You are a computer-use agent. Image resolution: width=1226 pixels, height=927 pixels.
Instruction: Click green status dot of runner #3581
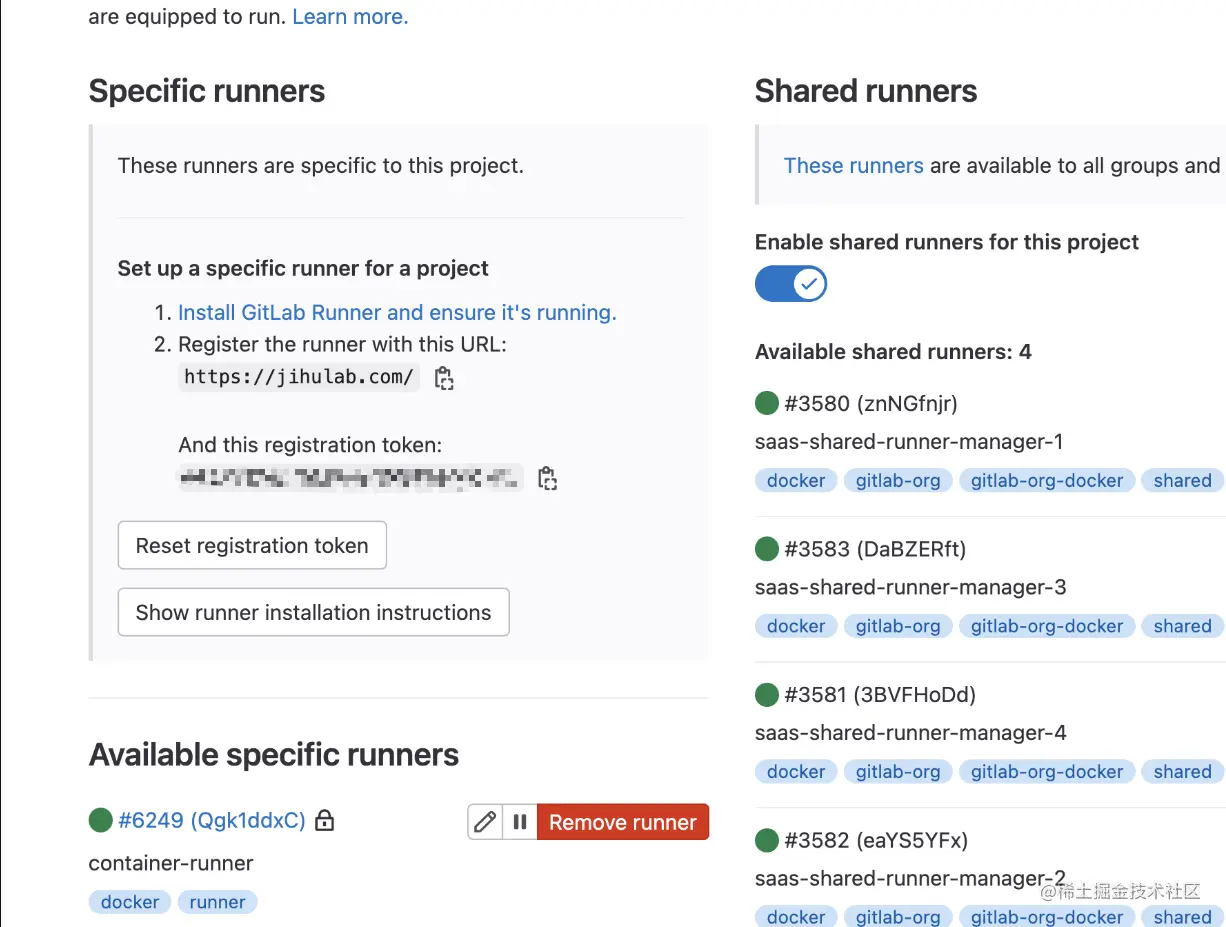[x=767, y=694]
